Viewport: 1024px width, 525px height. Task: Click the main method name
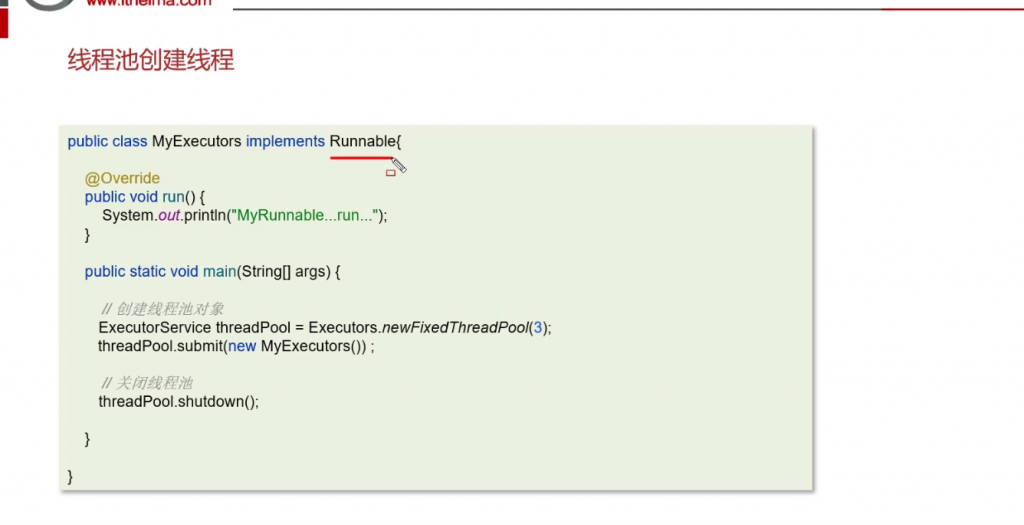tap(218, 271)
